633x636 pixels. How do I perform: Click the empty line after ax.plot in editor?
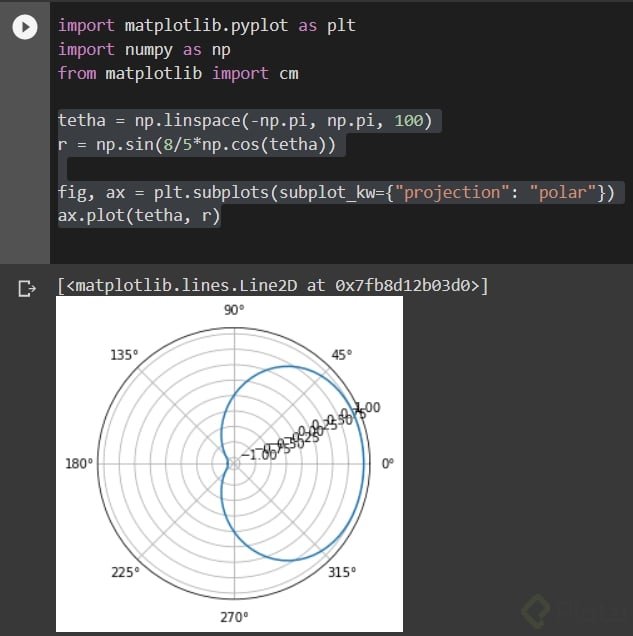pyautogui.click(x=341, y=239)
